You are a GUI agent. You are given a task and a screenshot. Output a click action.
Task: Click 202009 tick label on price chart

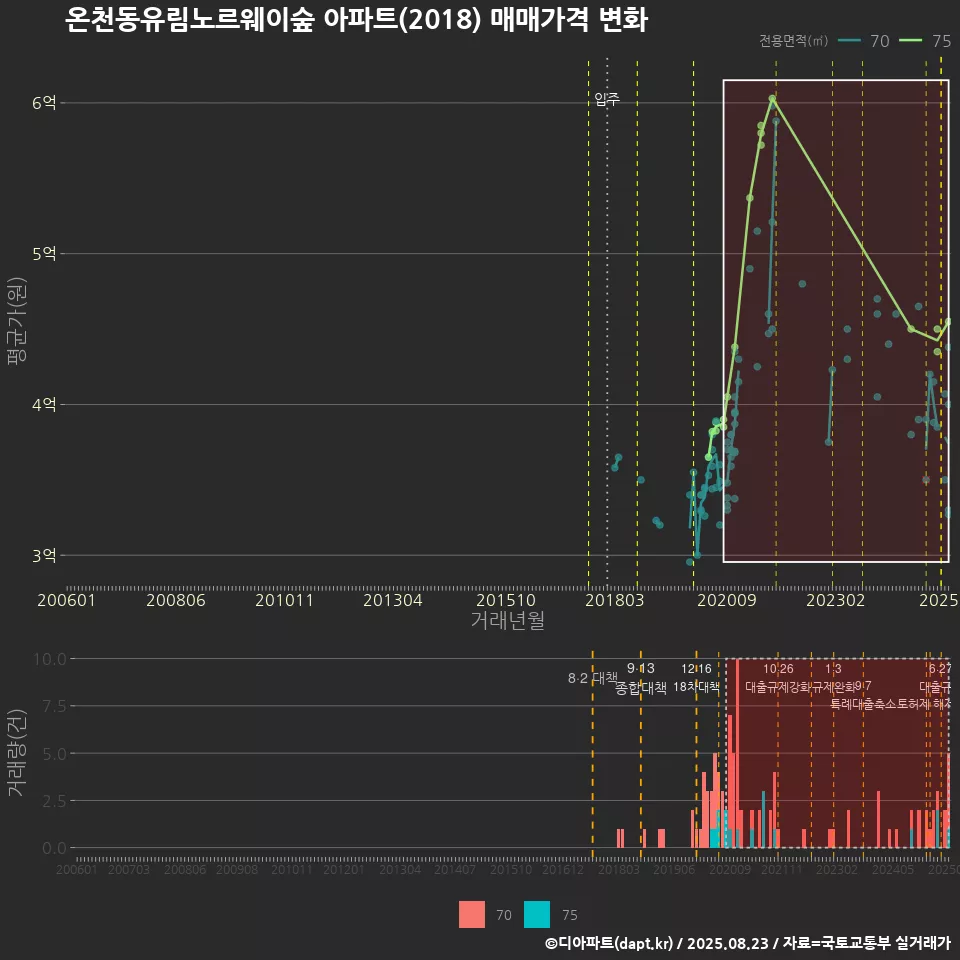pos(727,600)
